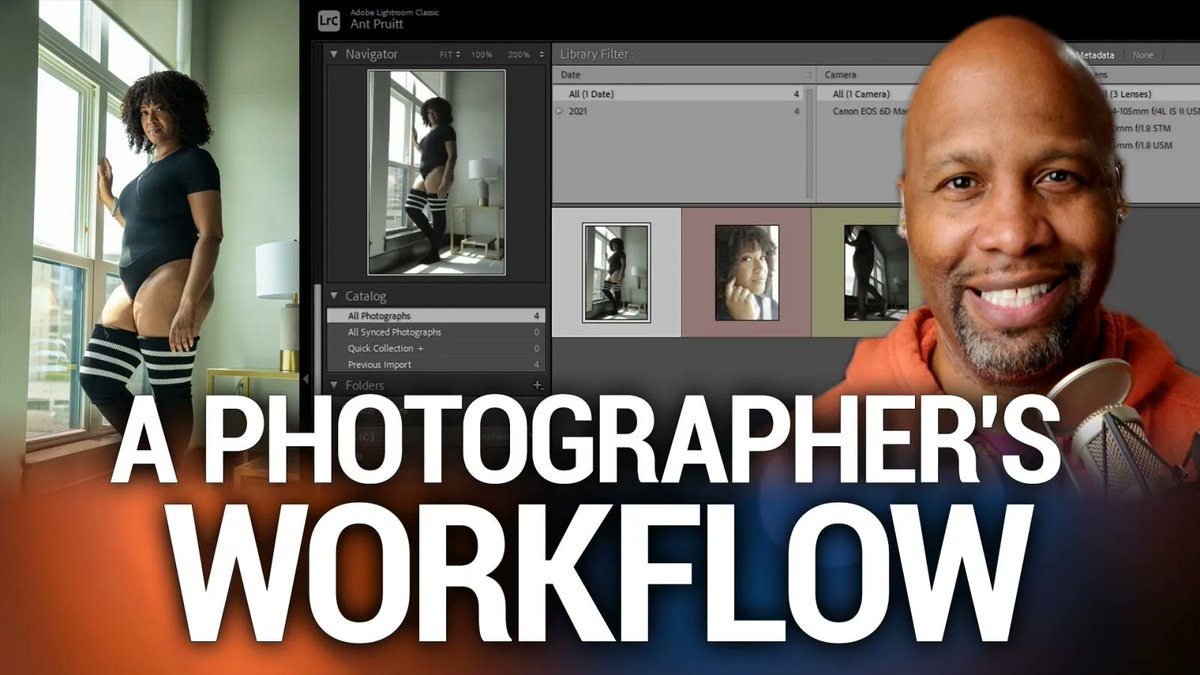Open the 200% zoom level arrows
The height and width of the screenshot is (675, 1200).
[541, 54]
